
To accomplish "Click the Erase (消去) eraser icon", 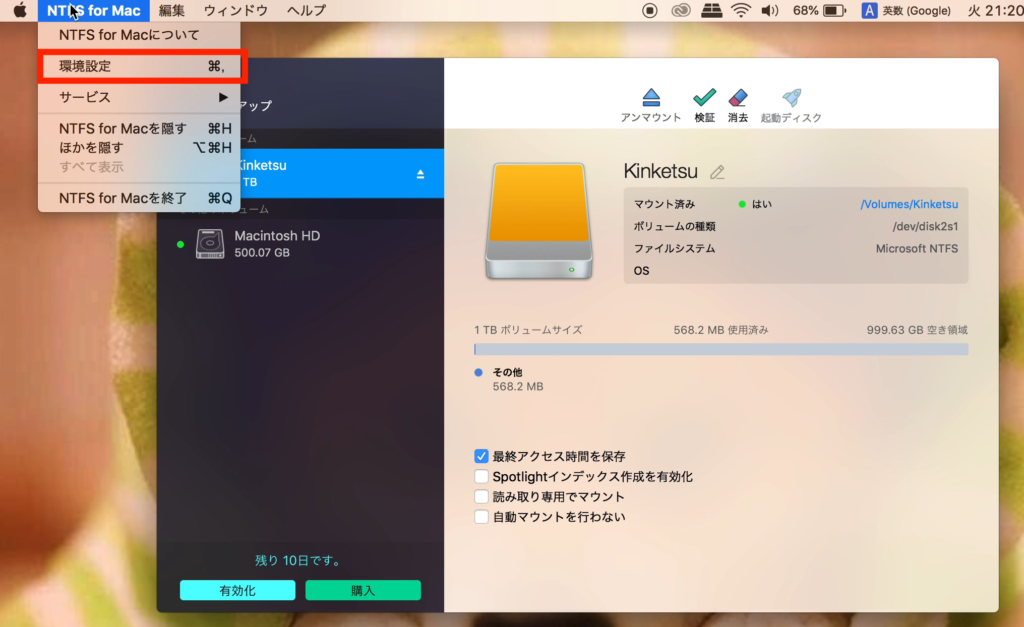I will (x=738, y=98).
